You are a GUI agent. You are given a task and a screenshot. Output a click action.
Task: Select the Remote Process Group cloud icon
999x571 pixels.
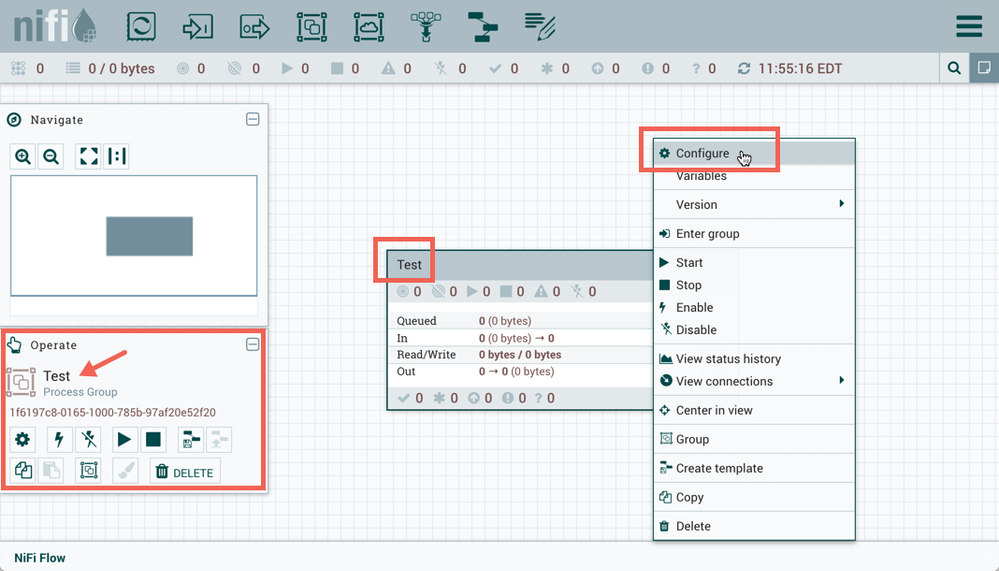tap(370, 27)
